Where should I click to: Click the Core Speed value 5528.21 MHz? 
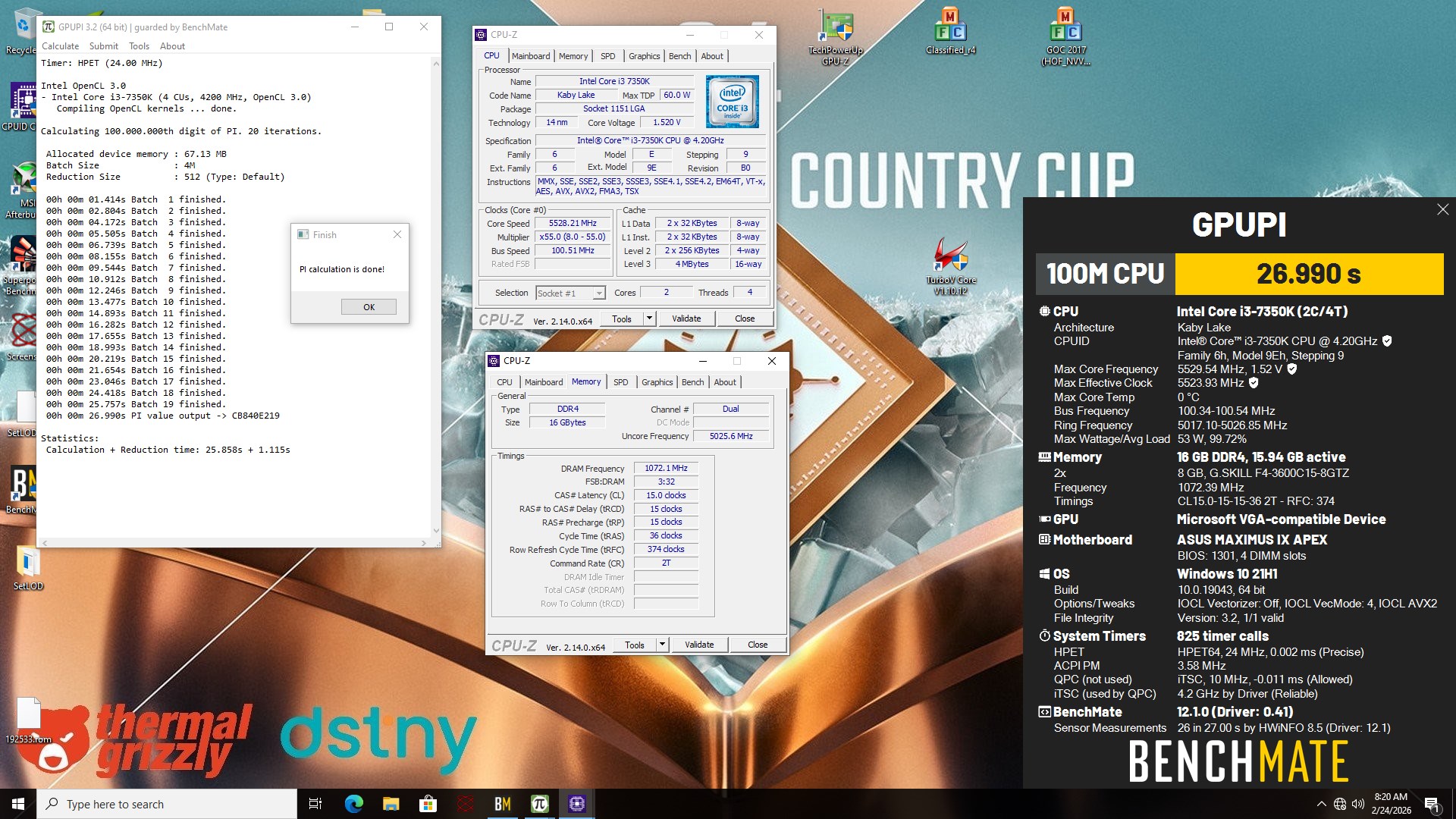point(573,223)
